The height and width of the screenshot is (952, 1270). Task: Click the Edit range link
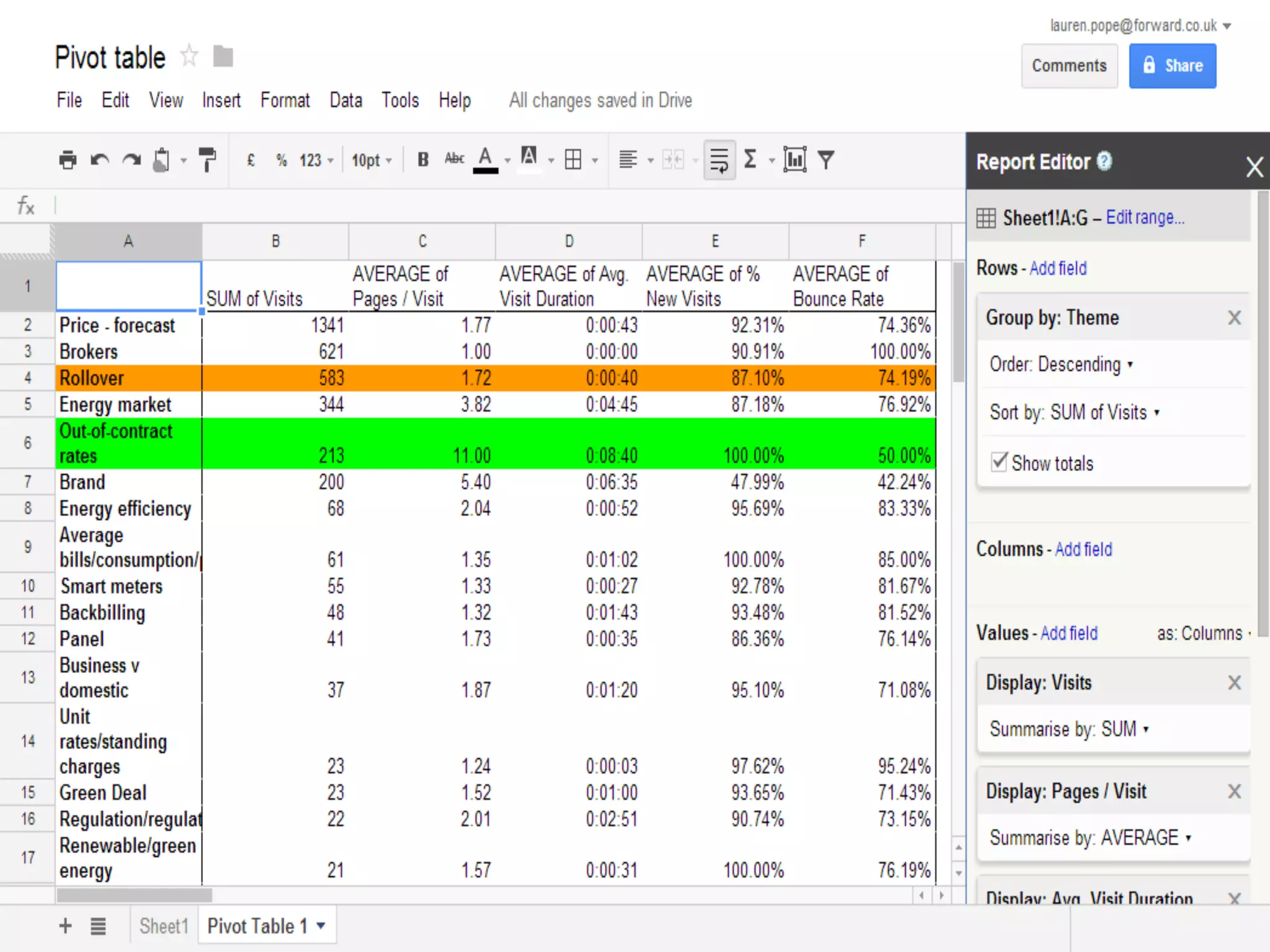click(x=1145, y=218)
